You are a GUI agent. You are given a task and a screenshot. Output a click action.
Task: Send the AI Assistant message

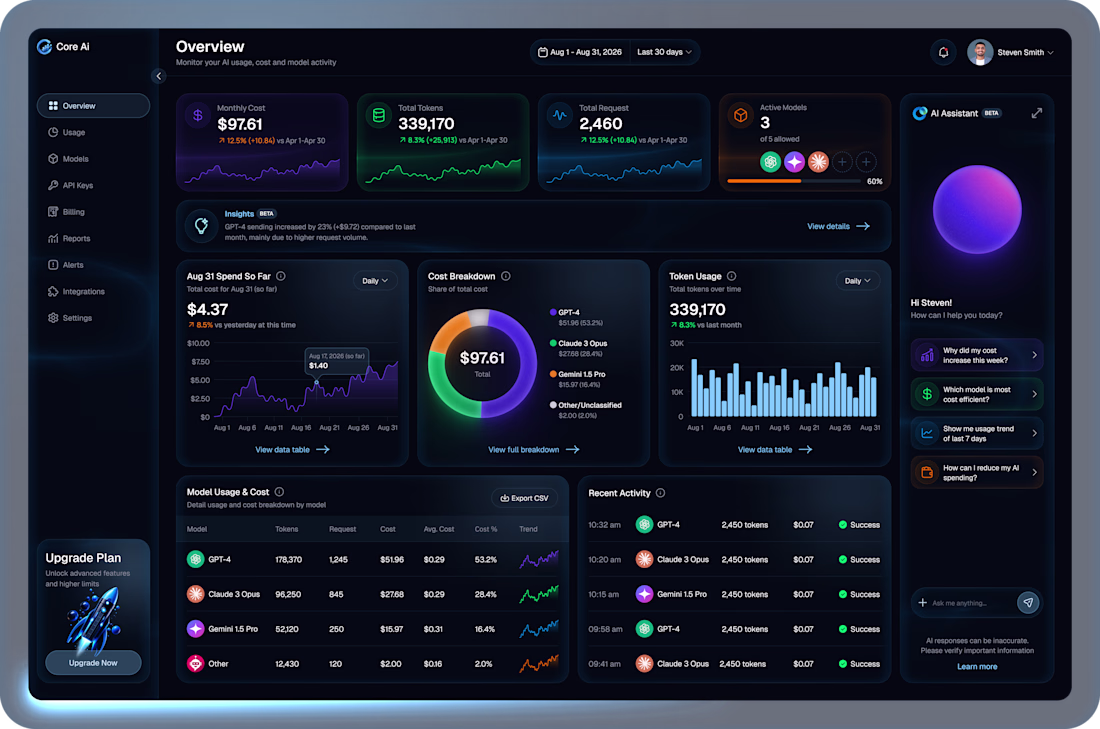tap(1028, 602)
